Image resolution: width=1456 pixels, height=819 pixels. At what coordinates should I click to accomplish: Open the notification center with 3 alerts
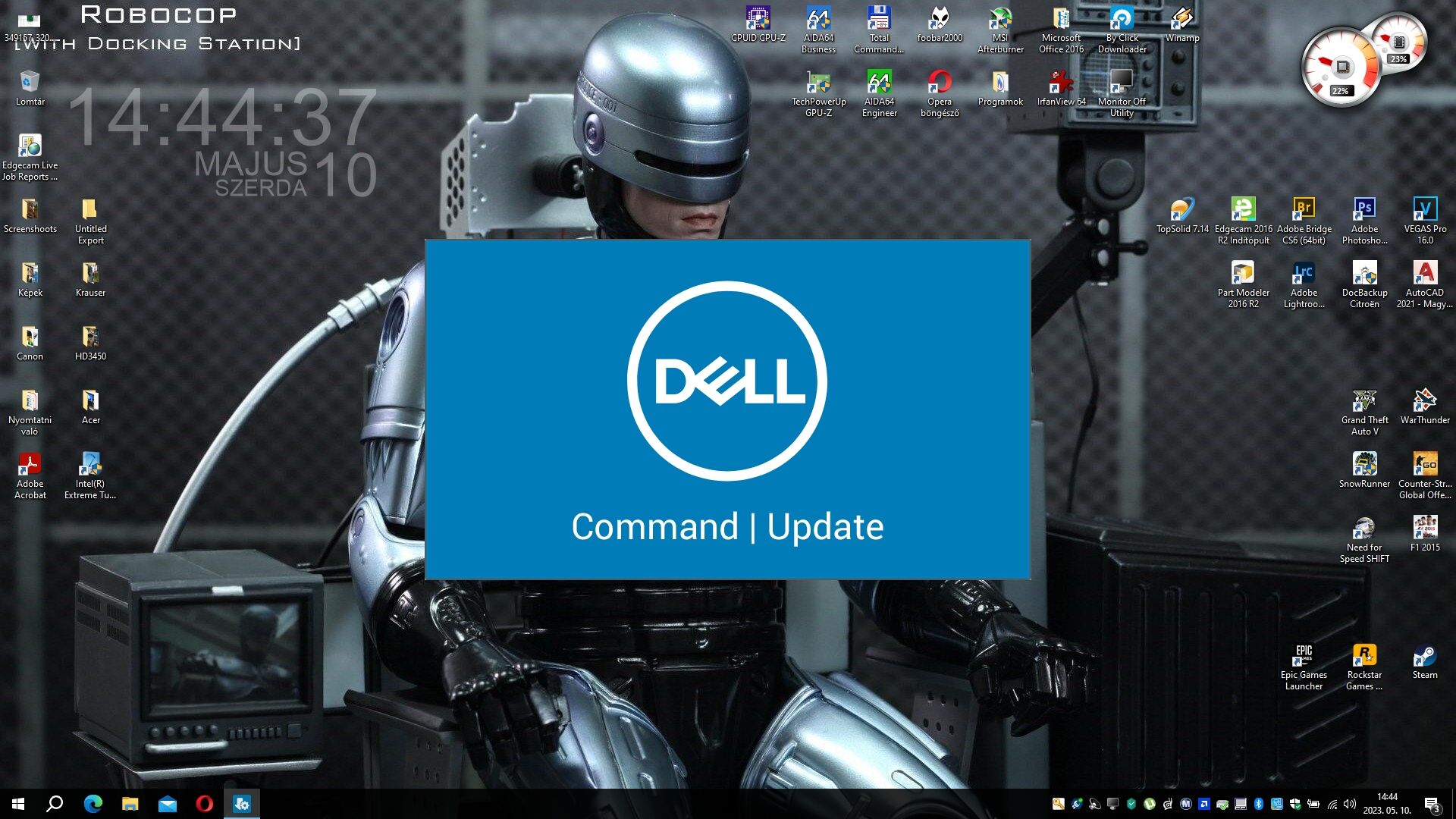click(x=1432, y=805)
